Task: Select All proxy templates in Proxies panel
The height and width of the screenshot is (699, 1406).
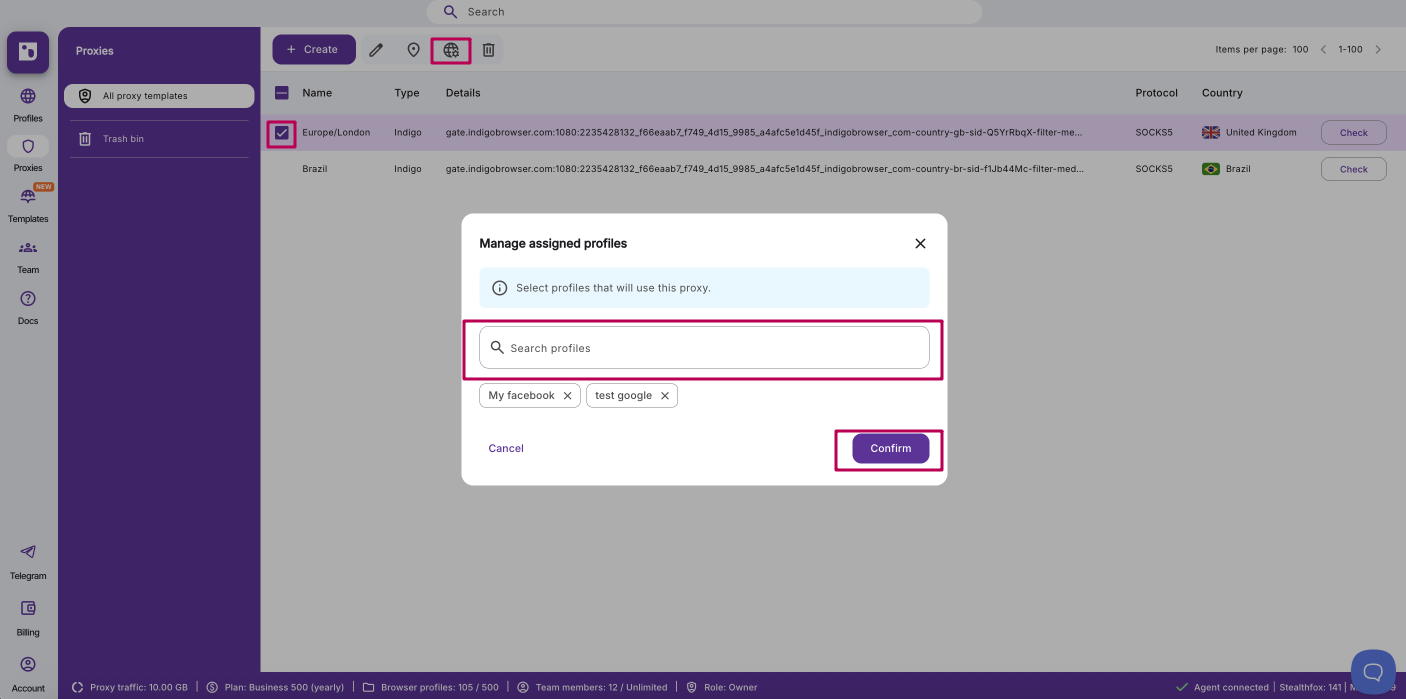Action: click(x=158, y=95)
